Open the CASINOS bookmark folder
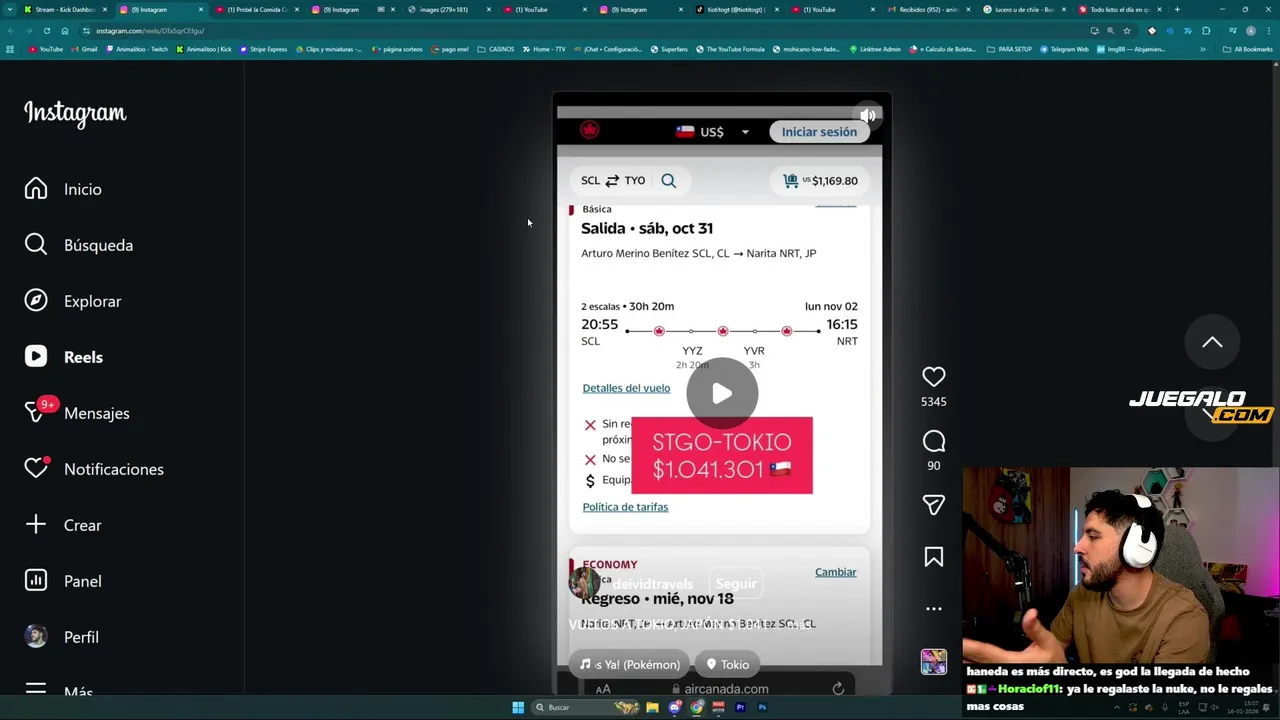This screenshot has width=1280, height=720. (x=496, y=49)
